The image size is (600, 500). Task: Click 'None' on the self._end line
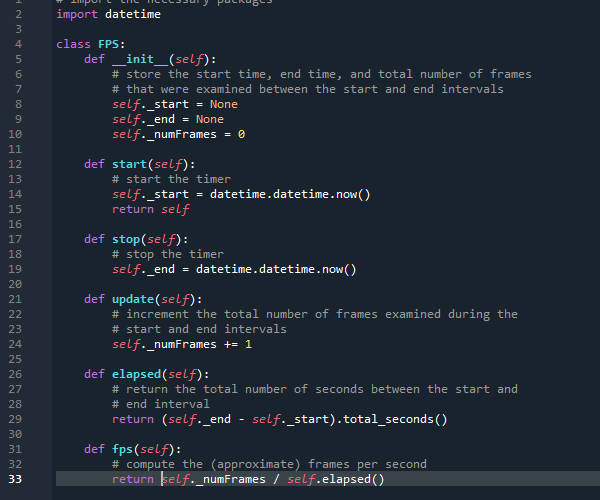coord(210,119)
